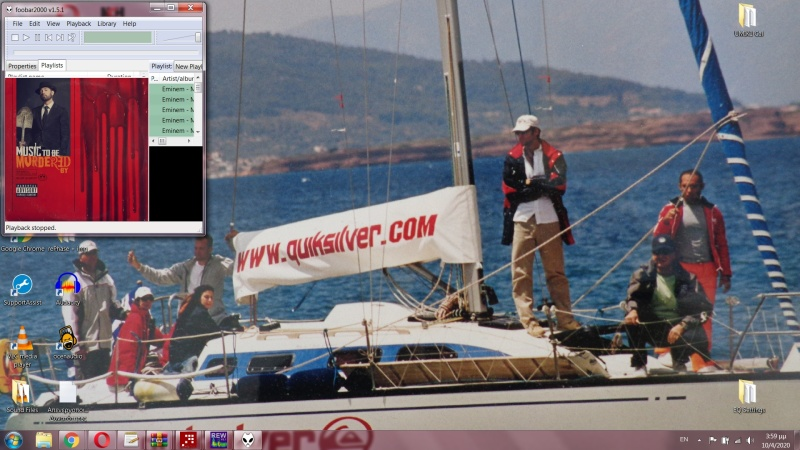
Task: Open the SupportAssist desktop icon
Action: tap(22, 289)
